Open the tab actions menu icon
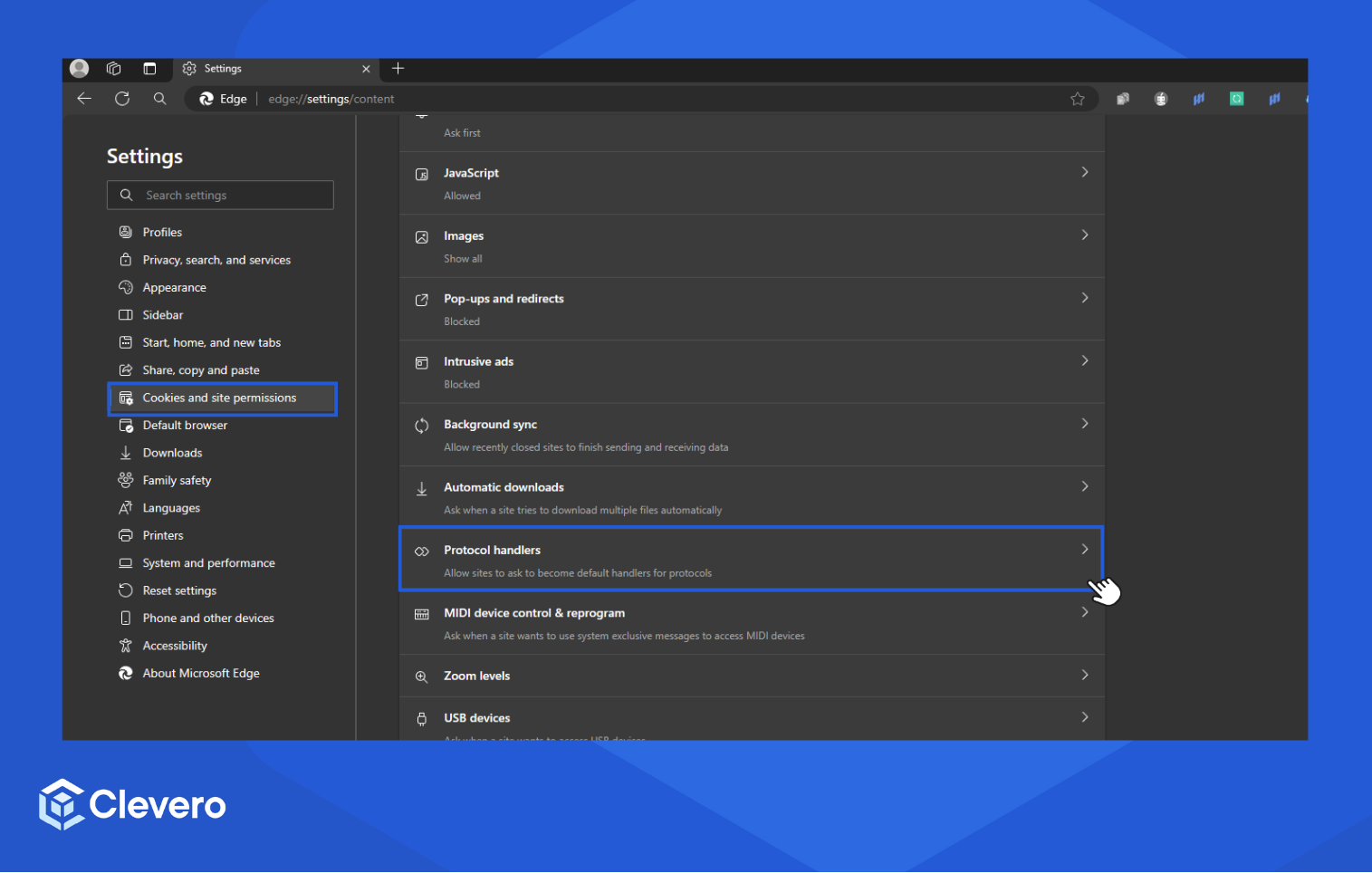 149,69
